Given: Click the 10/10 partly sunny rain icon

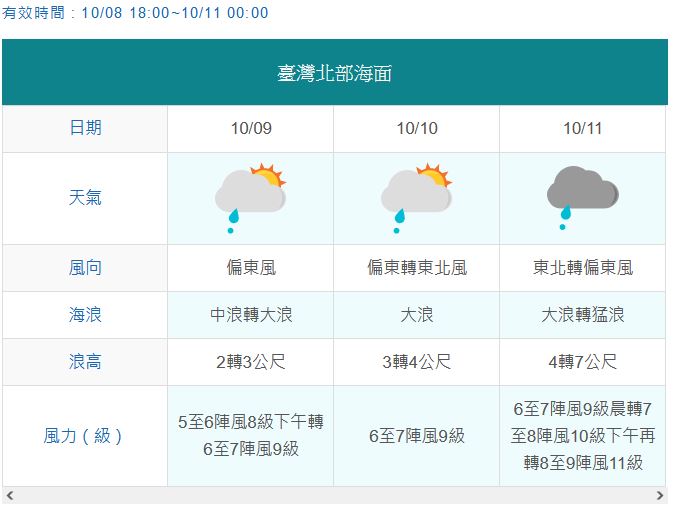Looking at the screenshot, I should [417, 198].
